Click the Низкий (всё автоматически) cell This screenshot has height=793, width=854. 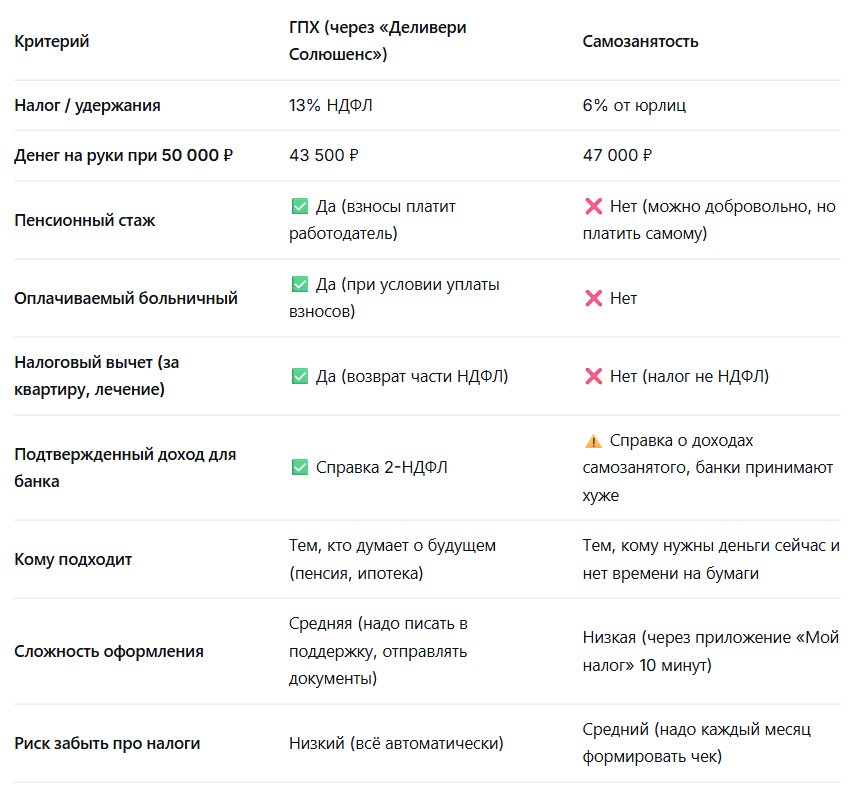coord(396,743)
